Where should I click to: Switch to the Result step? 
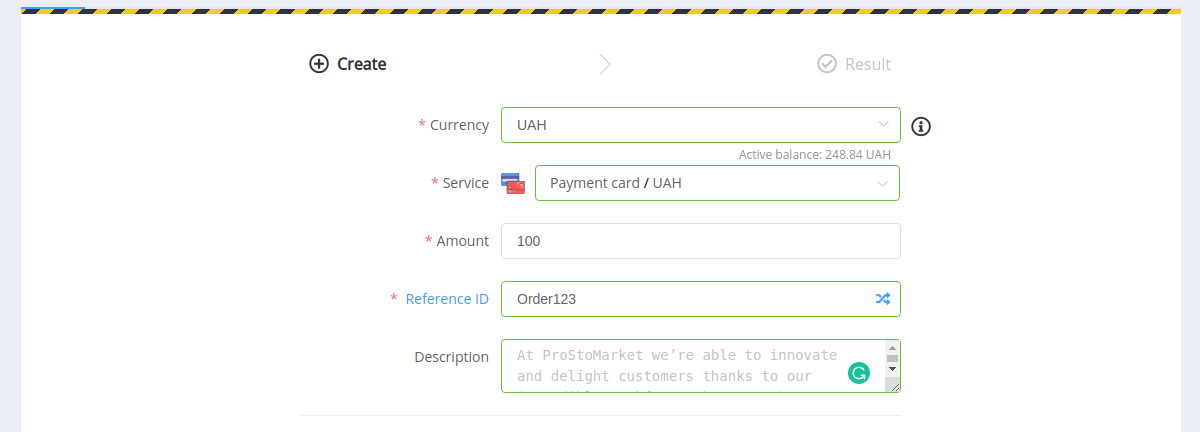pos(854,64)
